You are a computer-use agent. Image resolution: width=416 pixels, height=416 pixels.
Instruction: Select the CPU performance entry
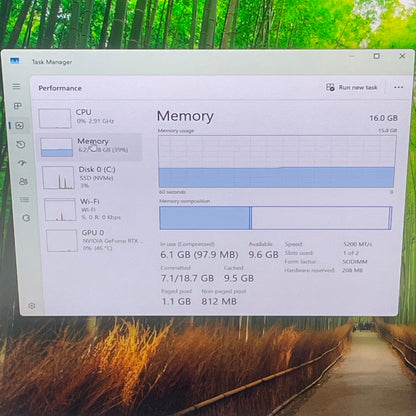click(89, 118)
